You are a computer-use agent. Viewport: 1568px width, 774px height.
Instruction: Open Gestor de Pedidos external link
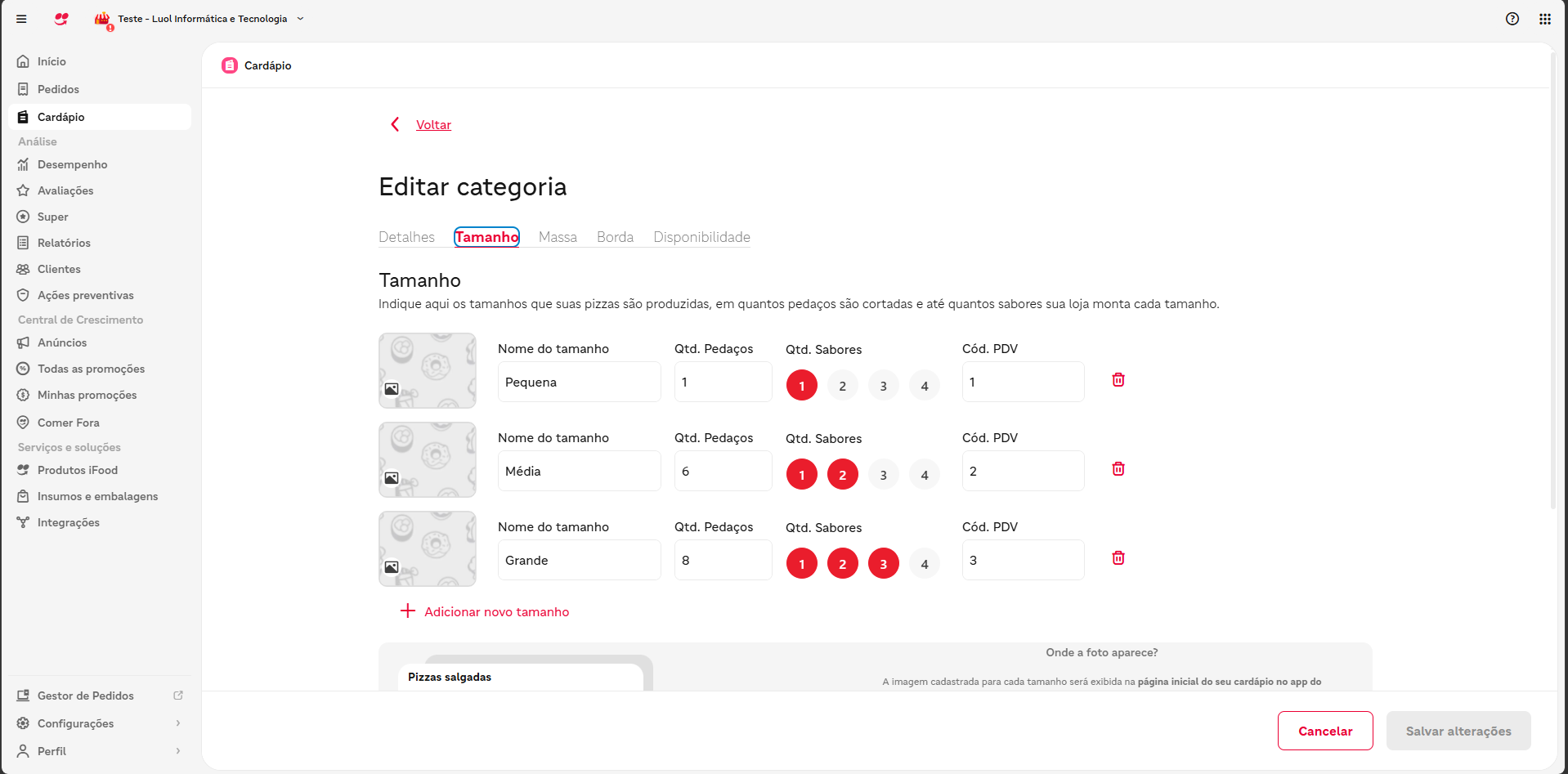[100, 696]
